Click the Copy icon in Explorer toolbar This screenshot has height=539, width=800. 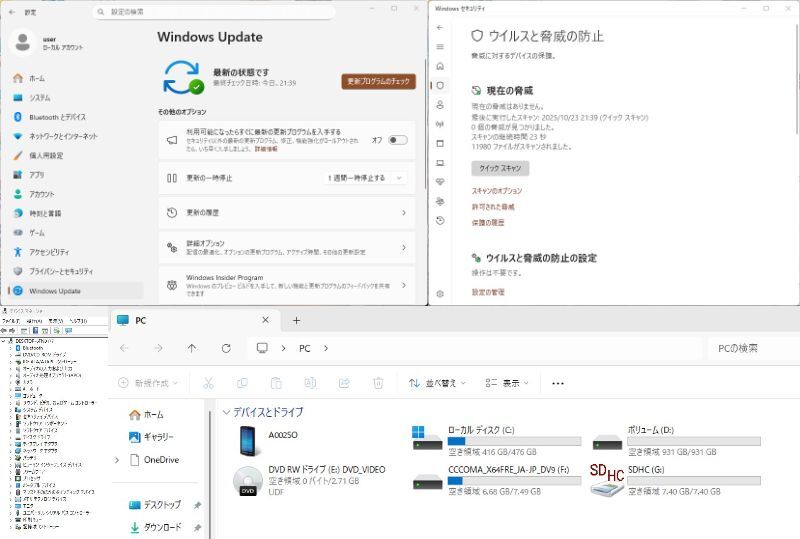click(242, 383)
